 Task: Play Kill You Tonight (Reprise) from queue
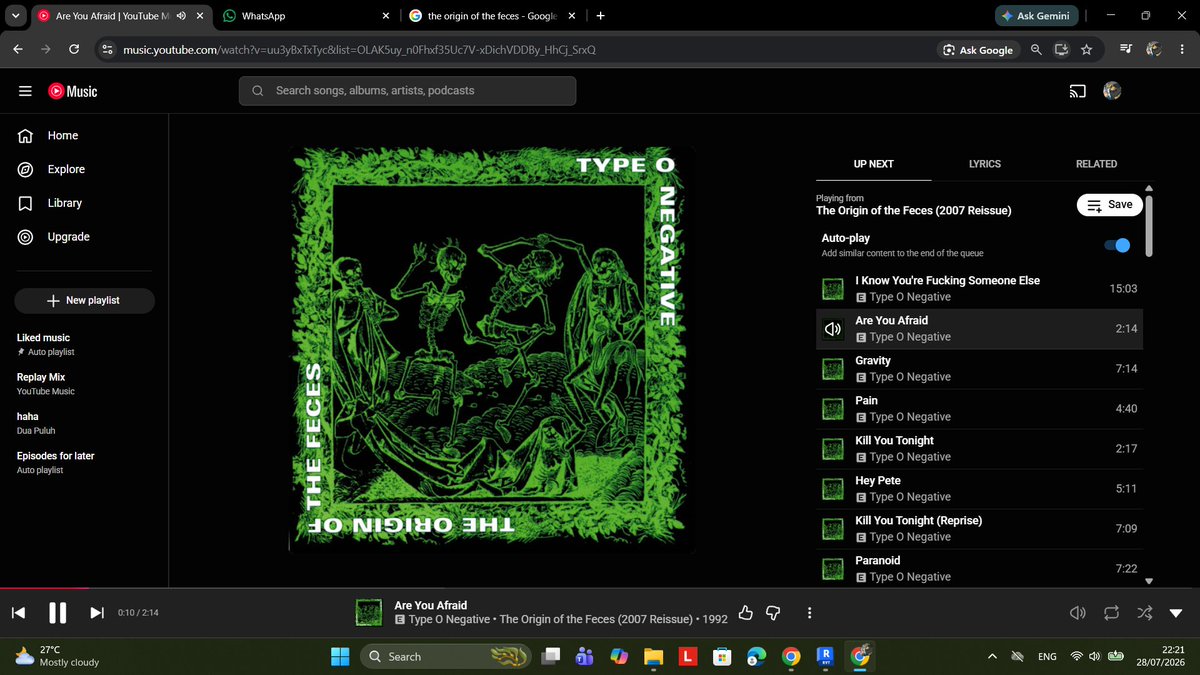tap(980, 529)
